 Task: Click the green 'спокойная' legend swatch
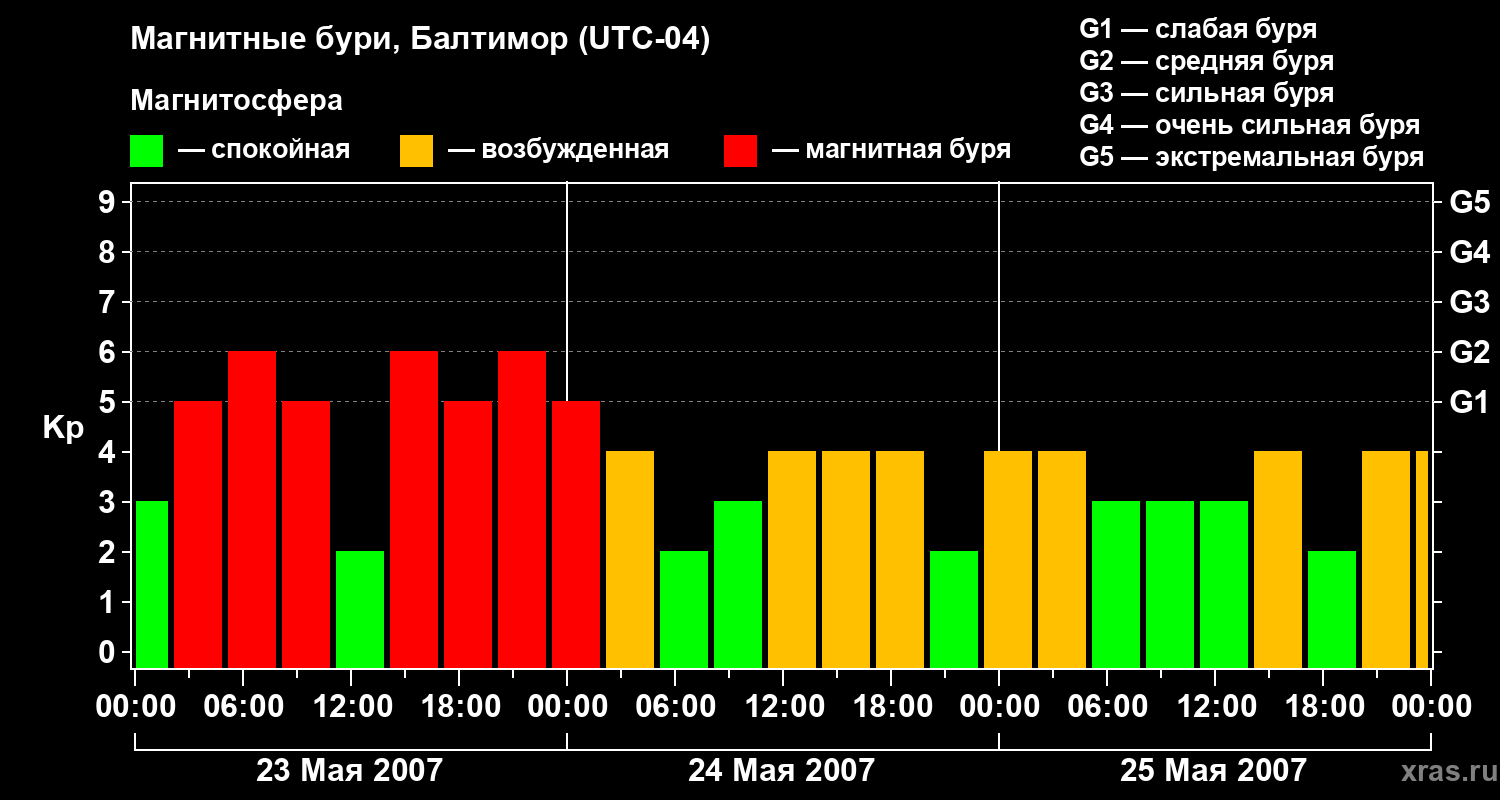[x=146, y=151]
